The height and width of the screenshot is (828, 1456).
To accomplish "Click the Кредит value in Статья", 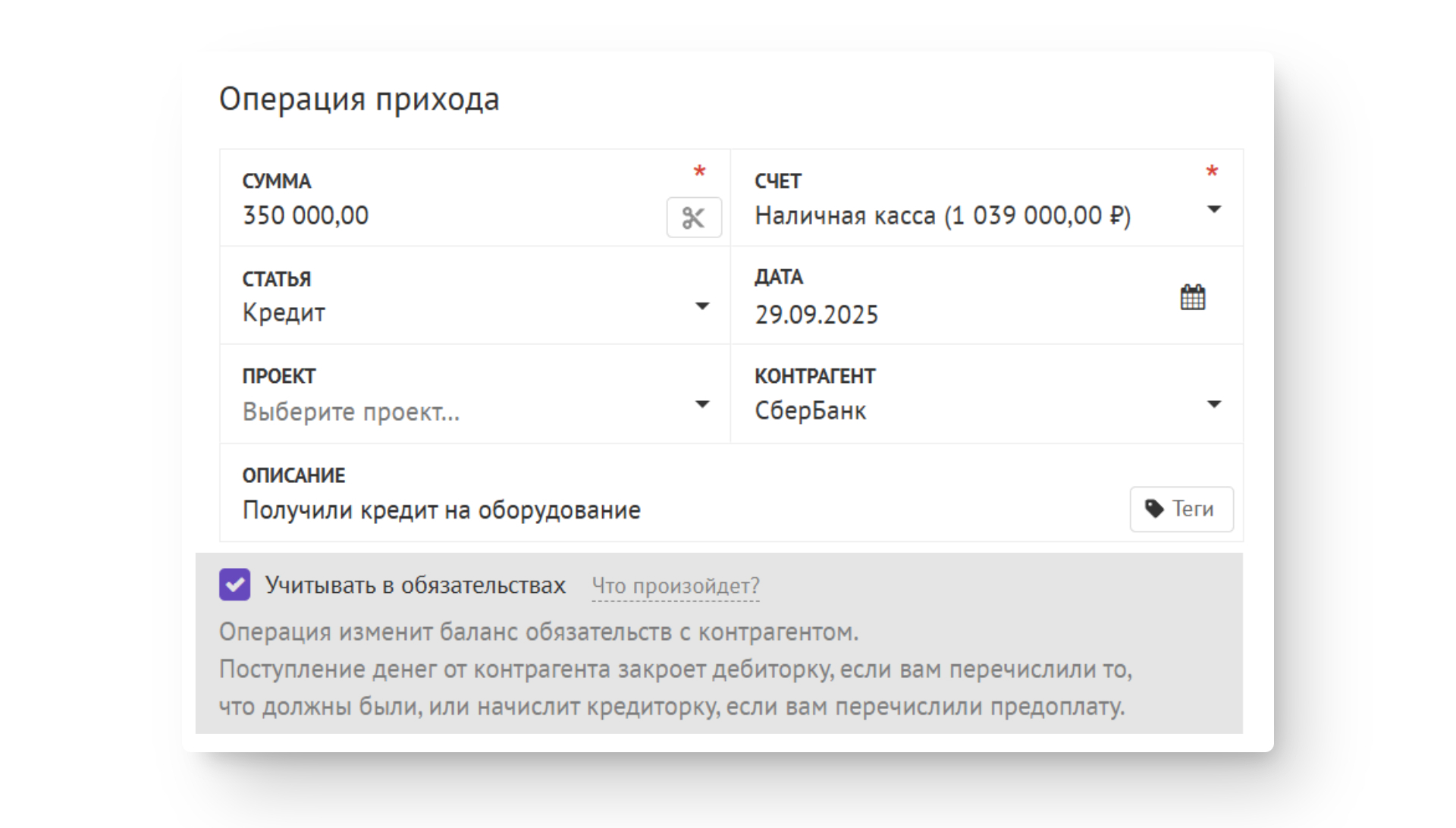I will pyautogui.click(x=284, y=313).
